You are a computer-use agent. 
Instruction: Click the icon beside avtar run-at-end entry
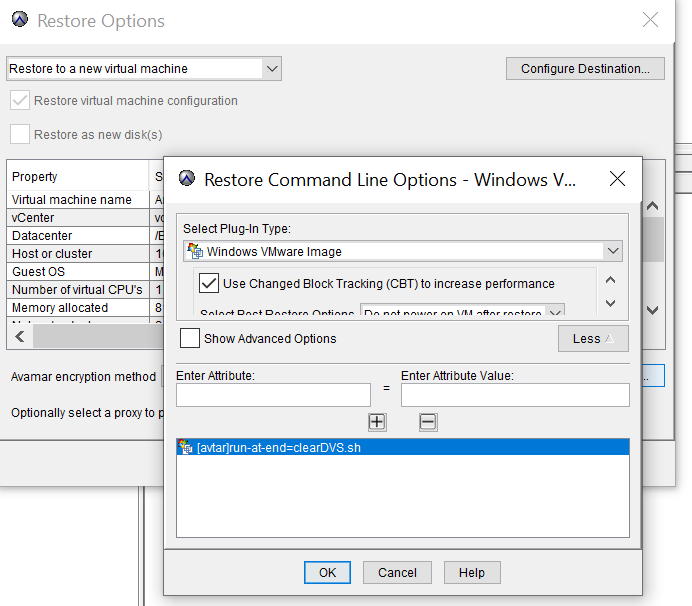185,447
